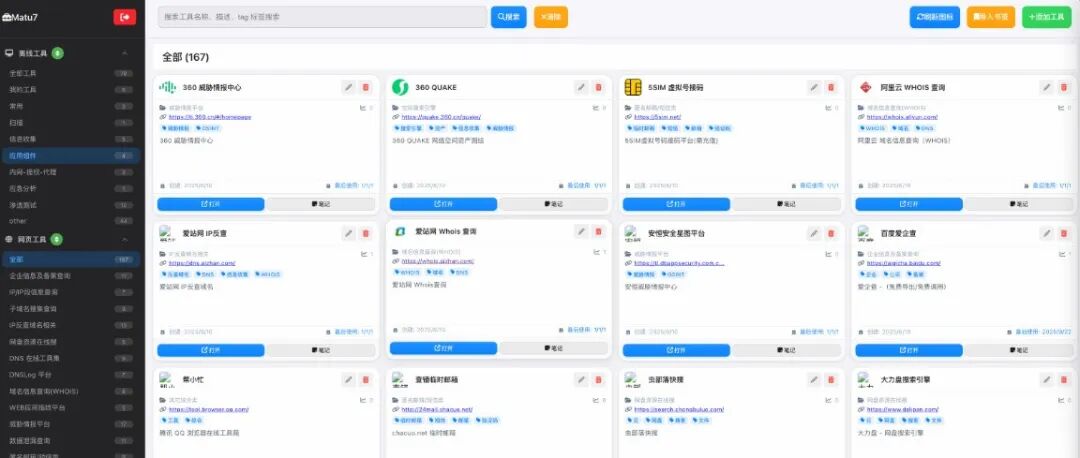Screen dimensions: 1080x458
Task: Delete the 5SIM 虚拟号接码 card
Action: 831,87
